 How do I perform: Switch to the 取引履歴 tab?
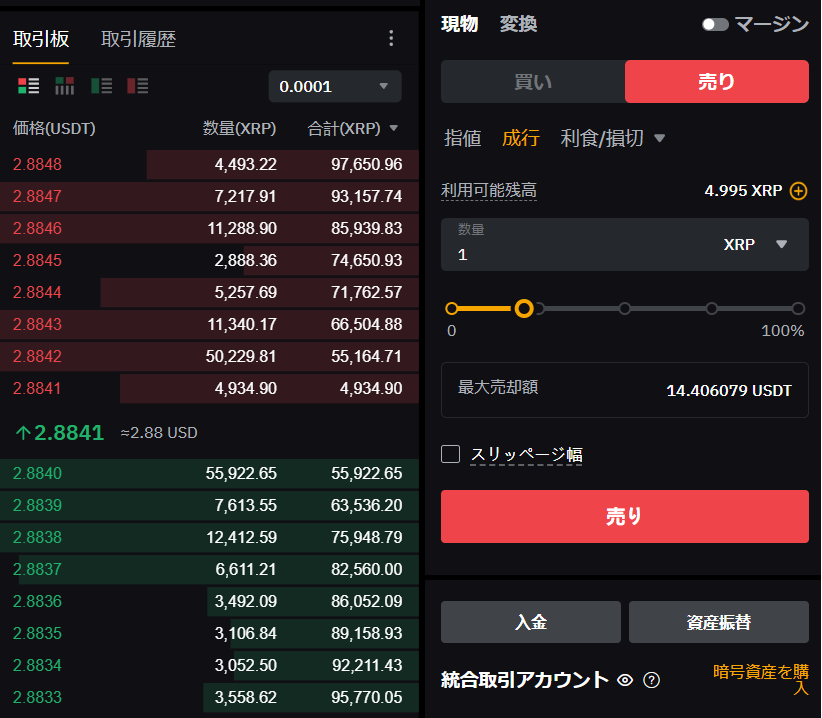(x=138, y=39)
